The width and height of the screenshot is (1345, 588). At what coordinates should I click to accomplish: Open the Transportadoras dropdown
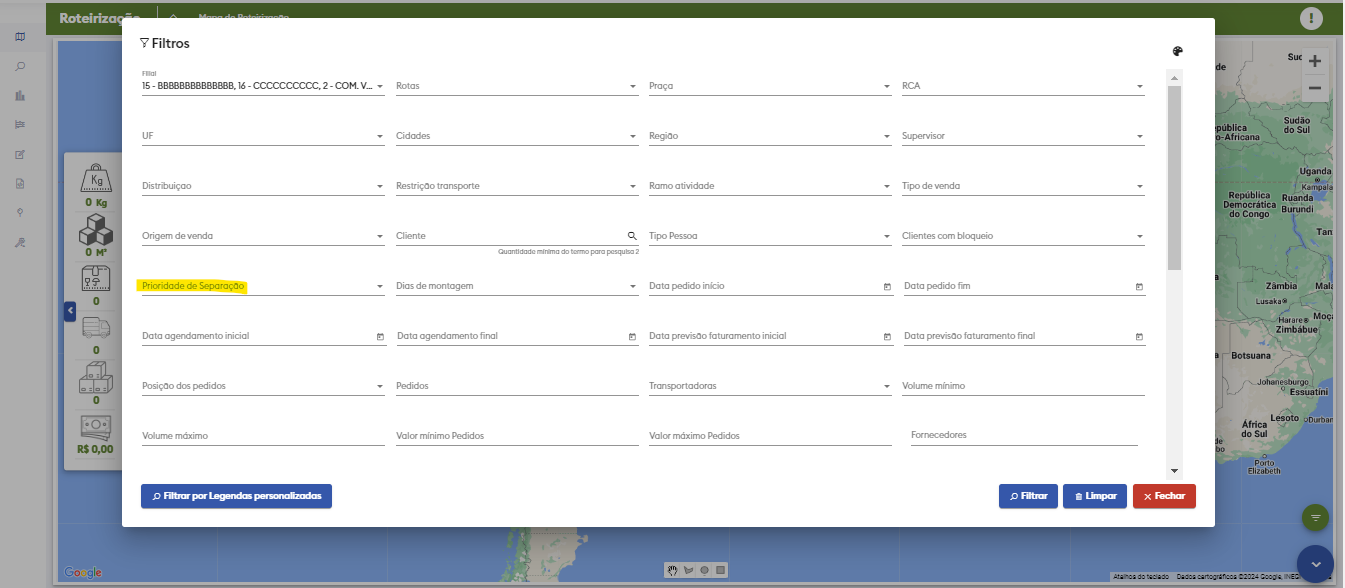pos(769,386)
